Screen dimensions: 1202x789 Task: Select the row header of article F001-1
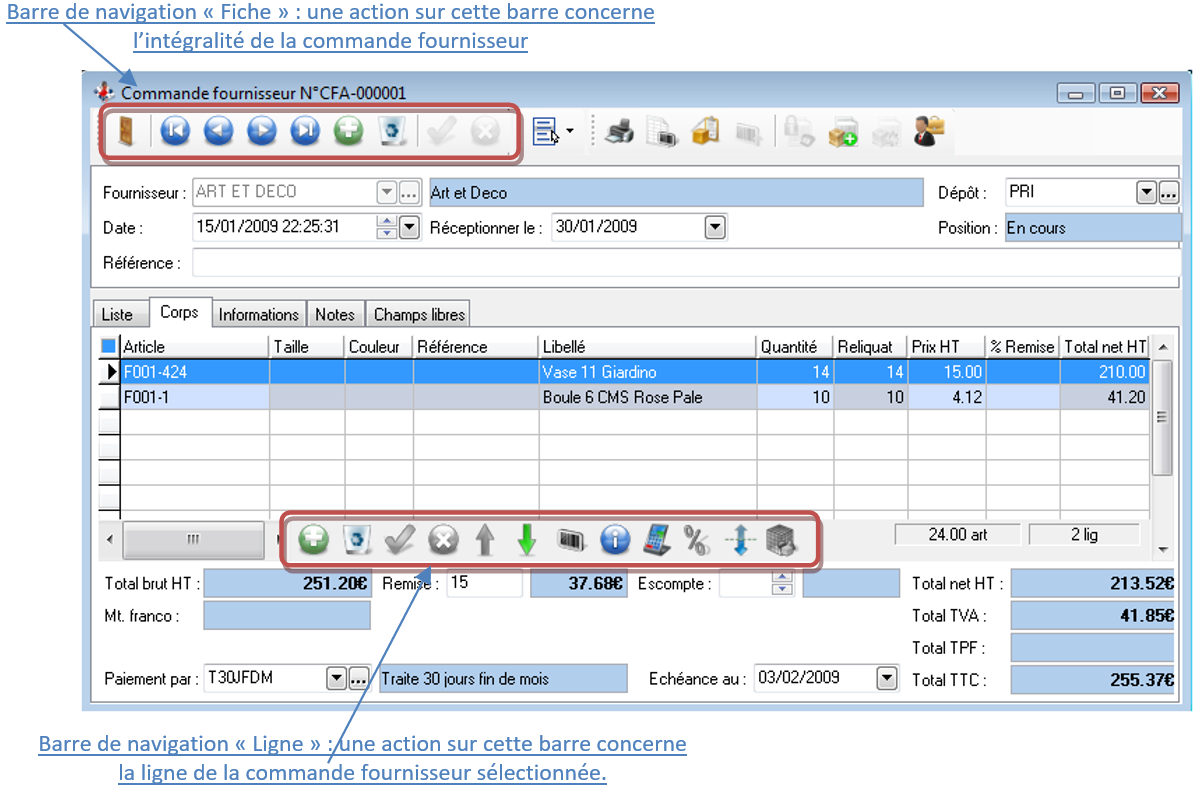[x=109, y=396]
